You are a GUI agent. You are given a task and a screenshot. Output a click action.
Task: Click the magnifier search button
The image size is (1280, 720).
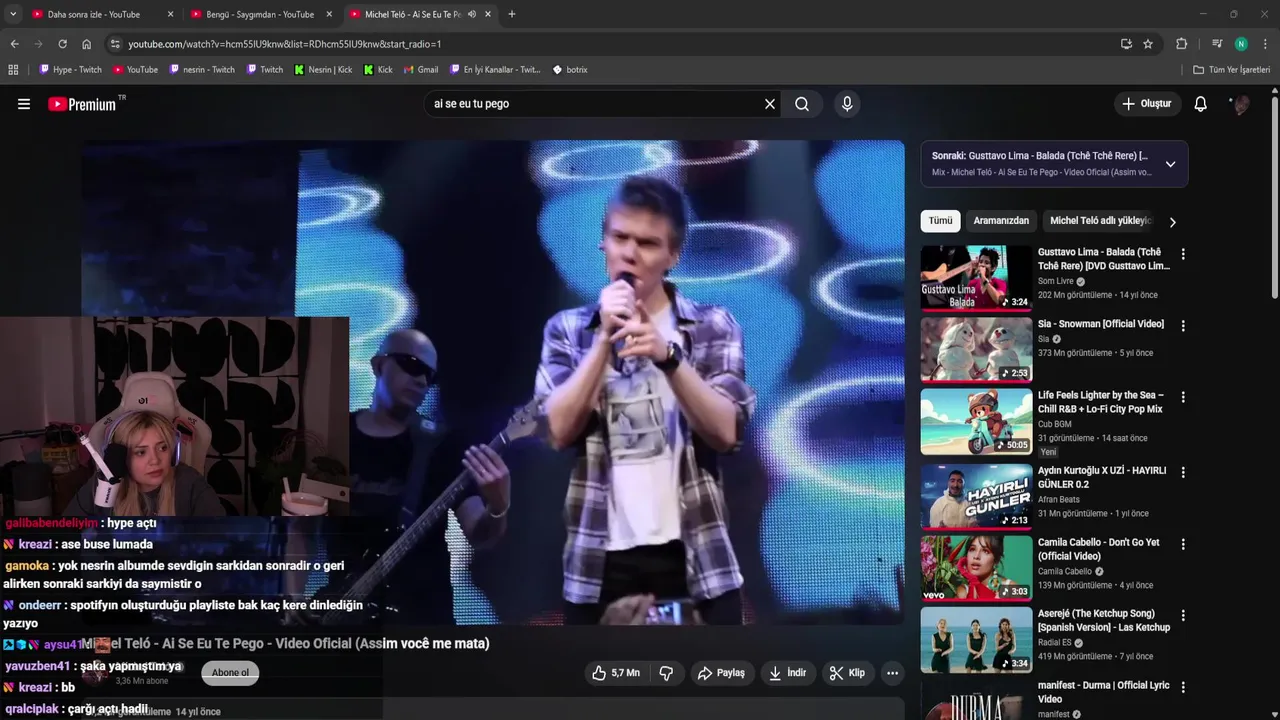click(802, 104)
